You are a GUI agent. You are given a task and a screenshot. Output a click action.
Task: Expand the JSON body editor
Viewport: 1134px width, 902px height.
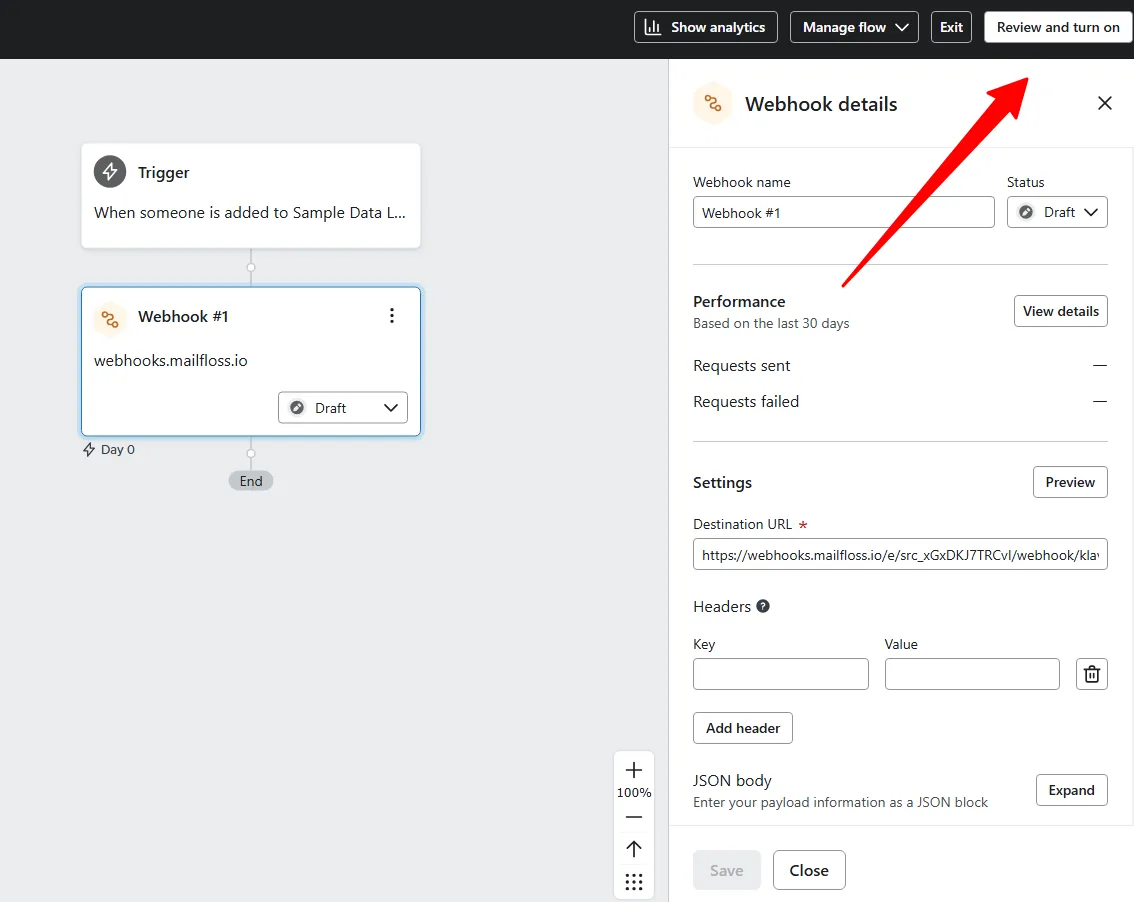click(x=1071, y=790)
